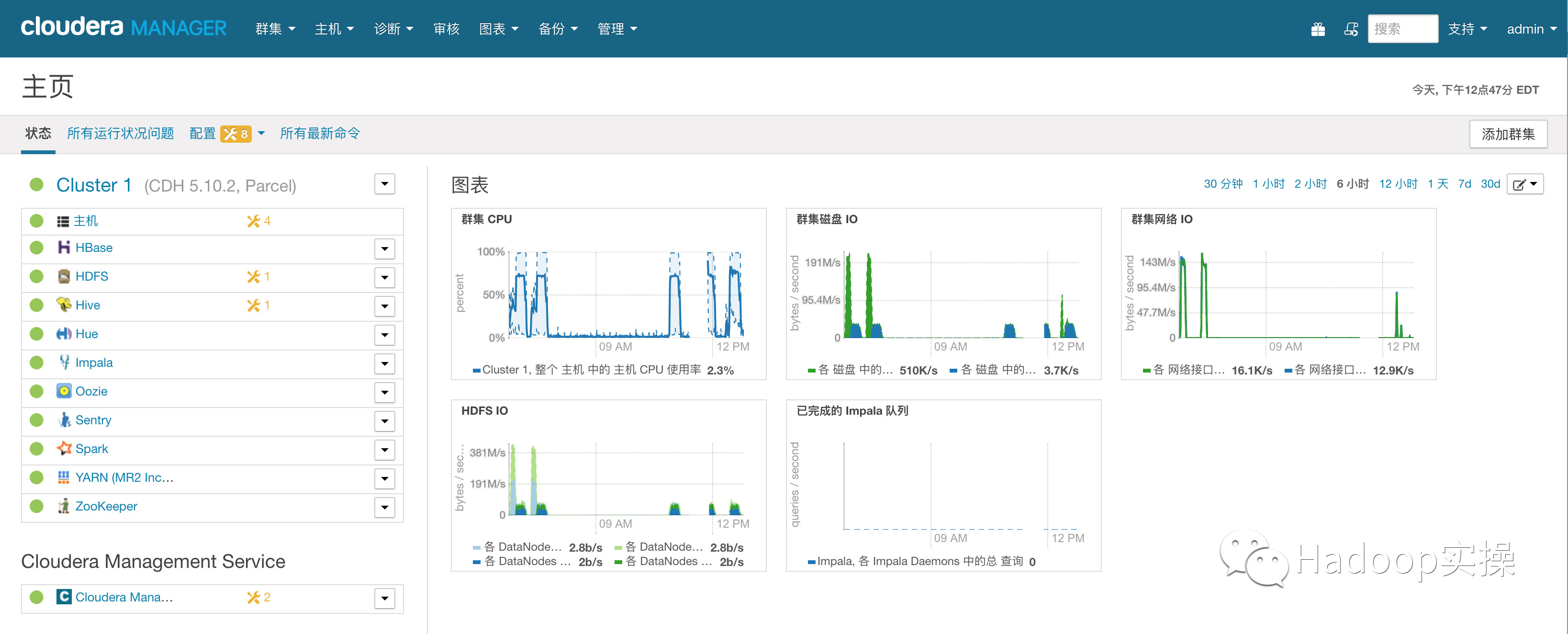Click the YARN service icon
1568x634 pixels.
(64, 477)
